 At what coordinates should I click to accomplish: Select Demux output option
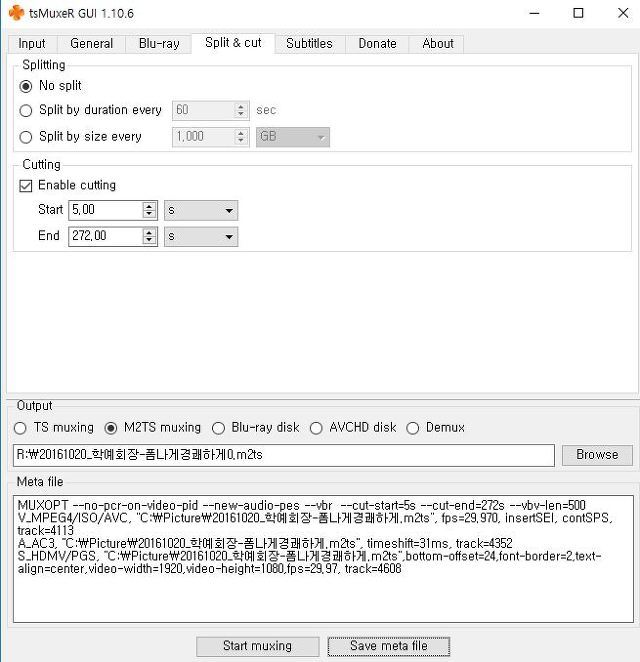tap(412, 428)
